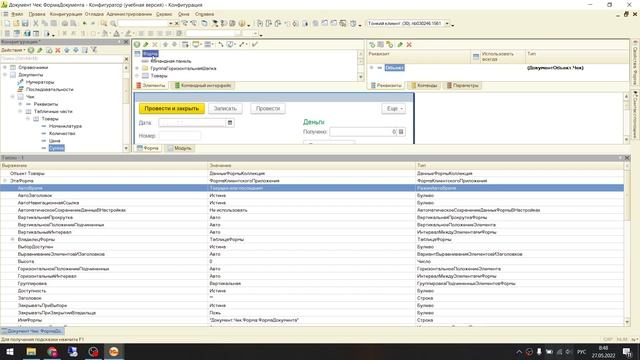Click Move Down arrow in form elements toolbar

[x=174, y=44]
